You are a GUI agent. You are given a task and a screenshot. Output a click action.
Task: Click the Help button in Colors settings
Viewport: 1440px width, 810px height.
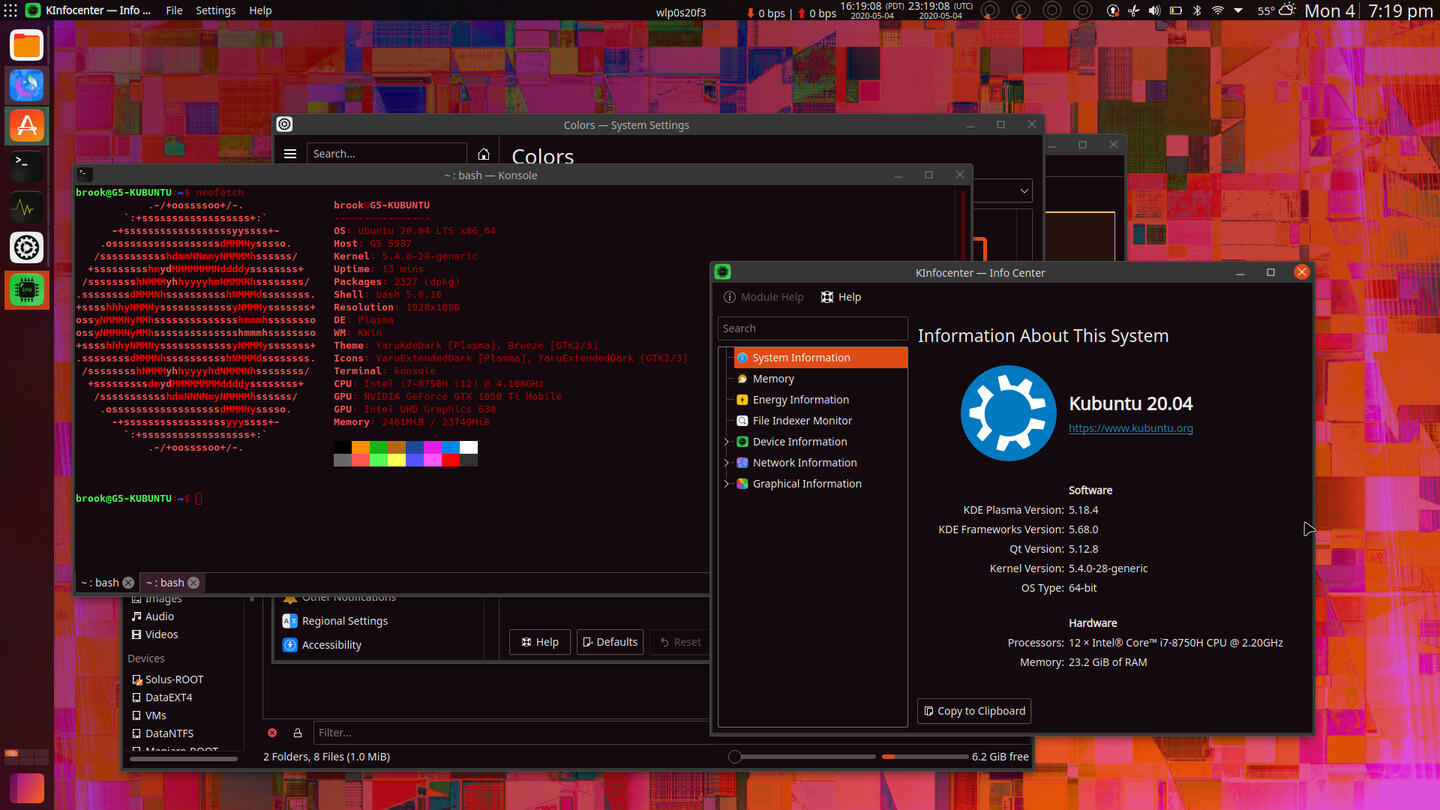(x=540, y=642)
